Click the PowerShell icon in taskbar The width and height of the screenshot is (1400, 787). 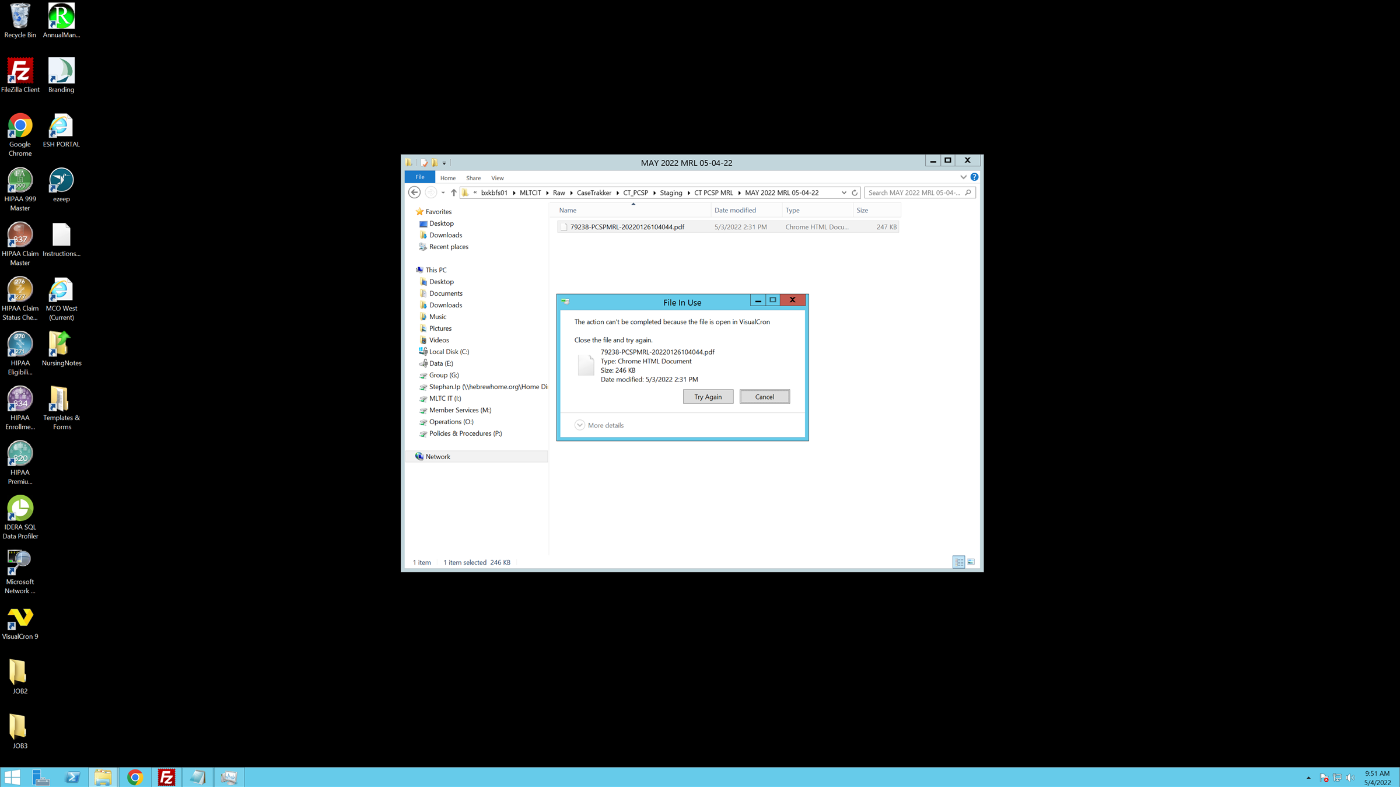(x=73, y=777)
